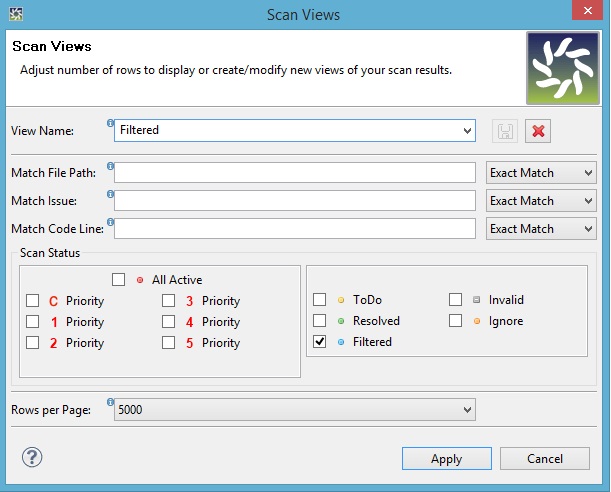This screenshot has height=492, width=611.
Task: Tick the C Priority checkbox
Action: point(33,301)
